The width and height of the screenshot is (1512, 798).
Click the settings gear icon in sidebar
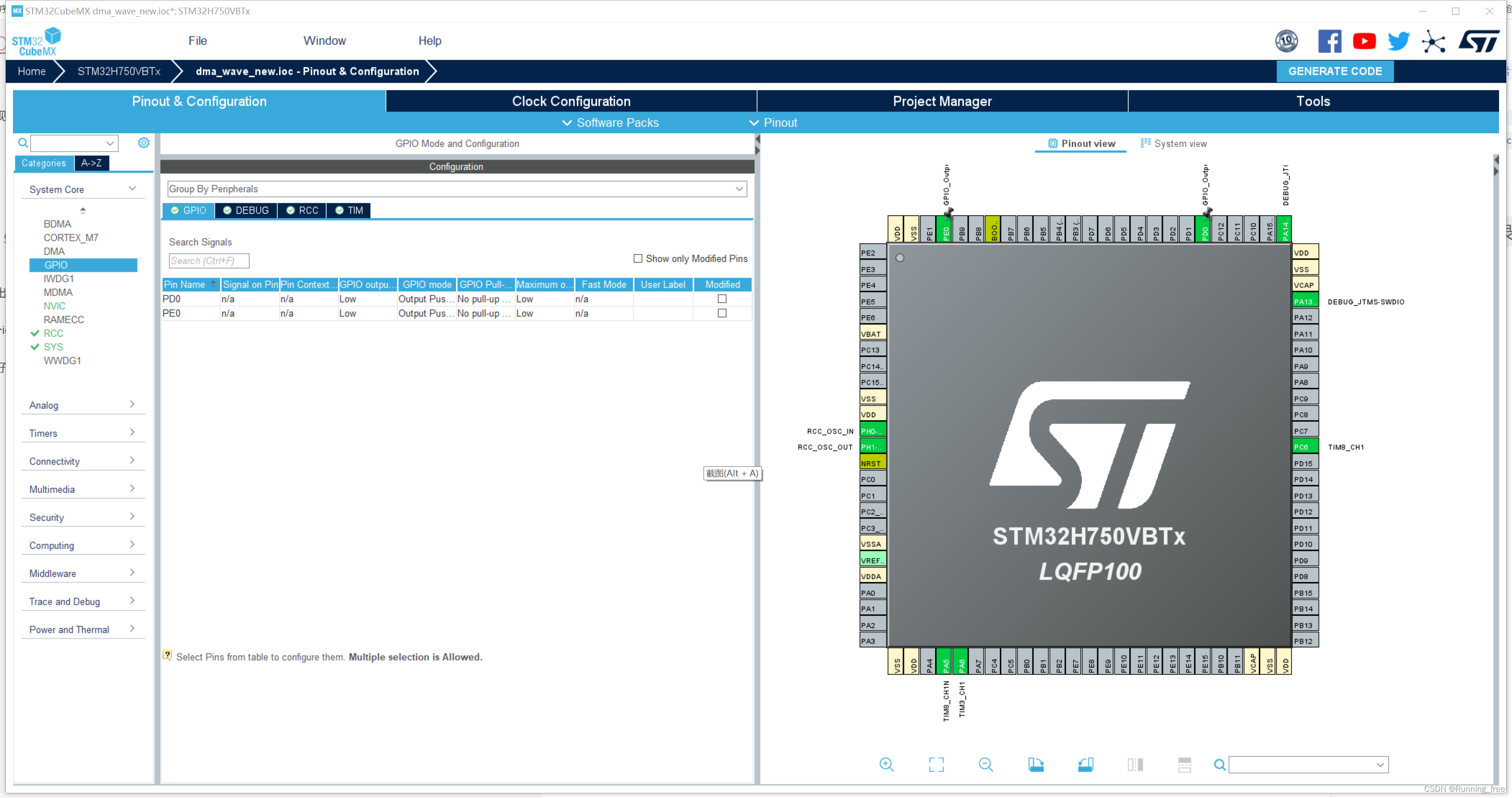(144, 143)
